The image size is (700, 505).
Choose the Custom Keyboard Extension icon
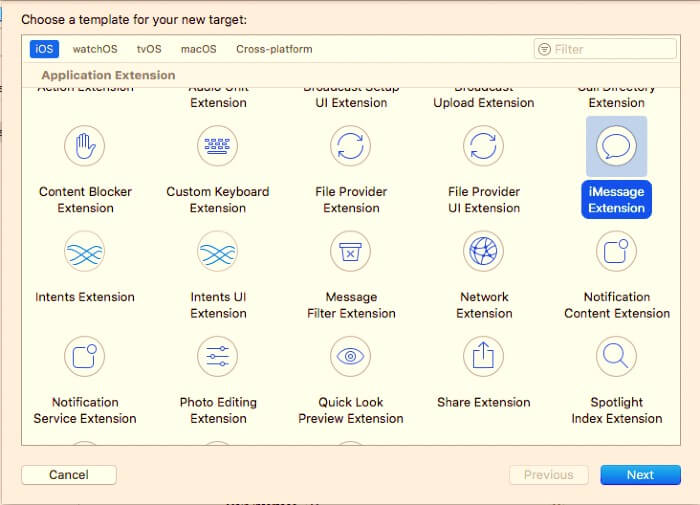pos(217,146)
